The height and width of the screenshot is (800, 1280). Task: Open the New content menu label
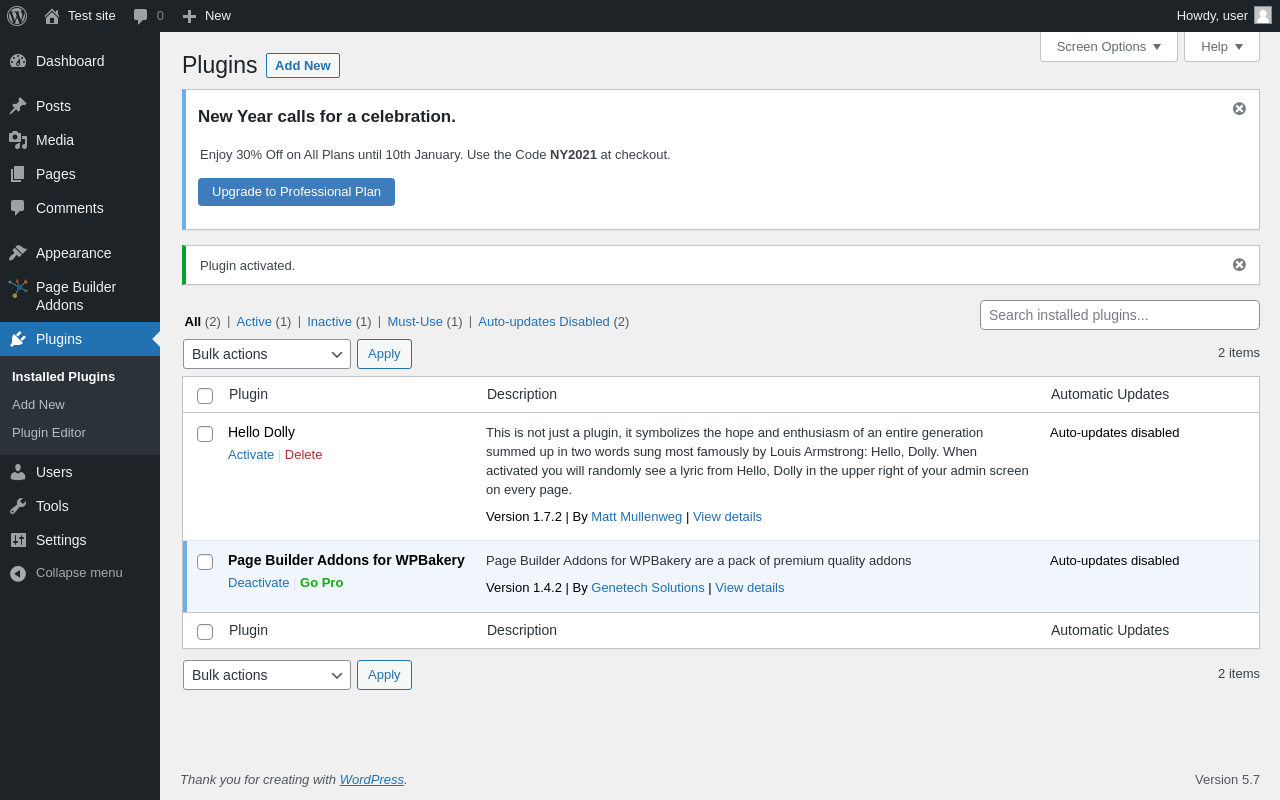pos(218,16)
